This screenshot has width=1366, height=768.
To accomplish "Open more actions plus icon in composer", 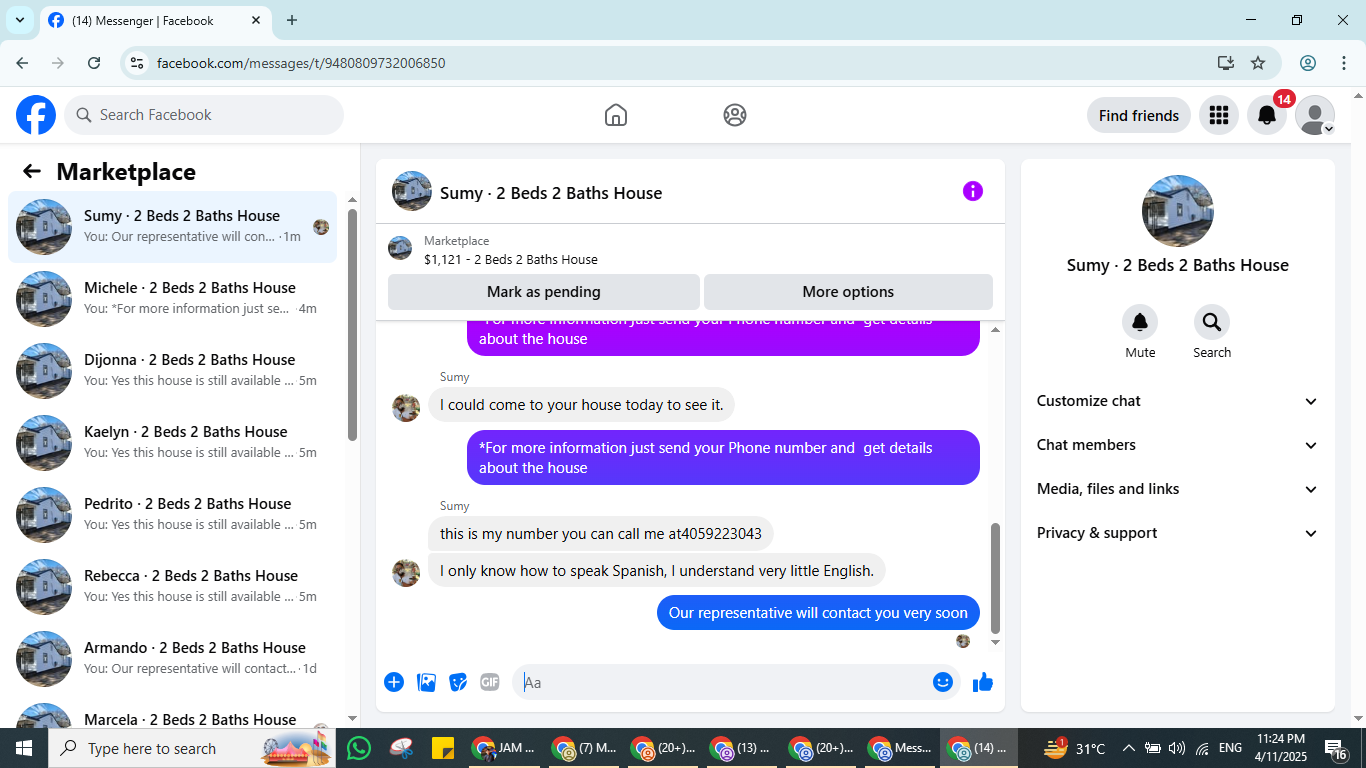I will pyautogui.click(x=394, y=682).
